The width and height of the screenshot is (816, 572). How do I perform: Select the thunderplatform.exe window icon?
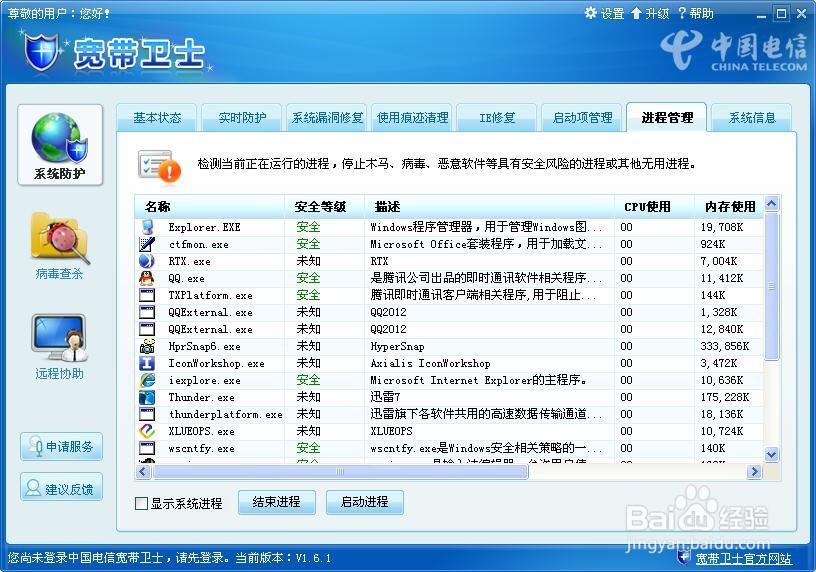147,414
